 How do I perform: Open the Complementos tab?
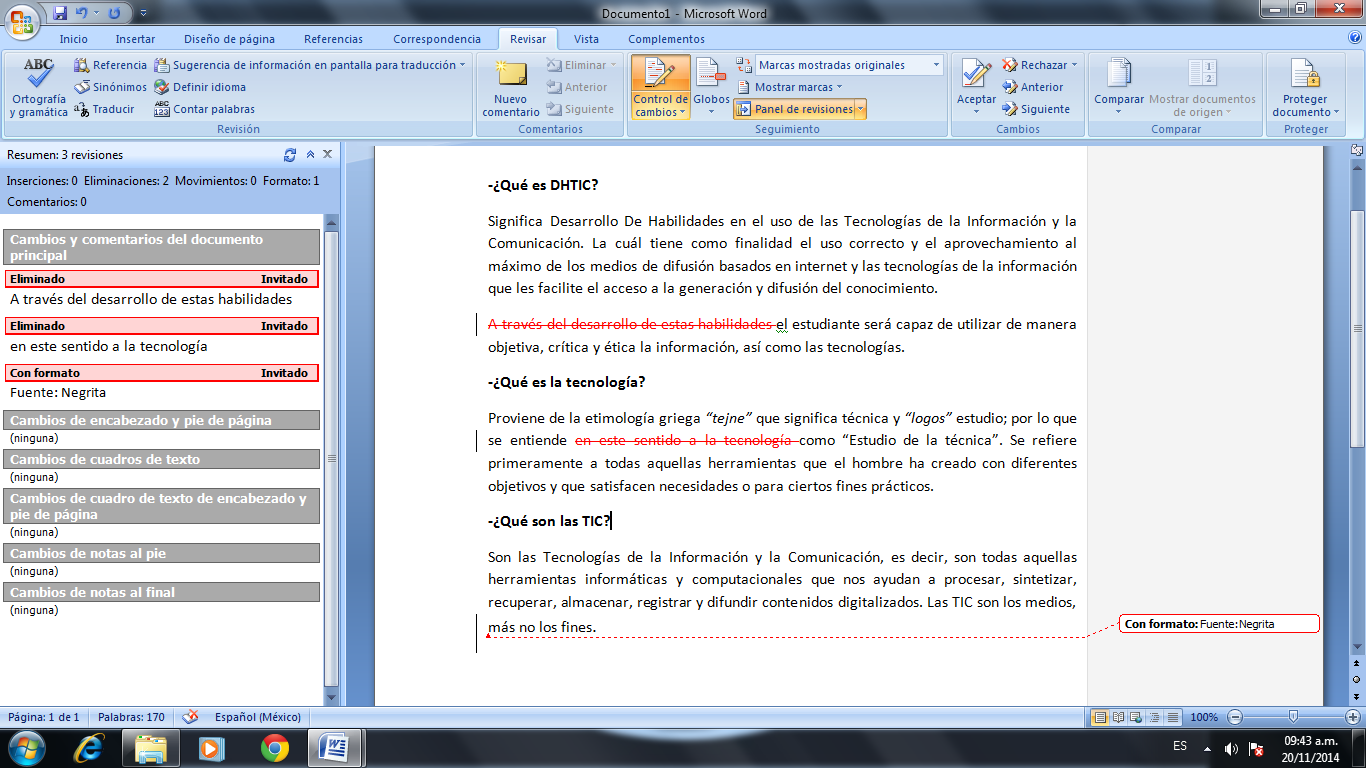point(666,39)
